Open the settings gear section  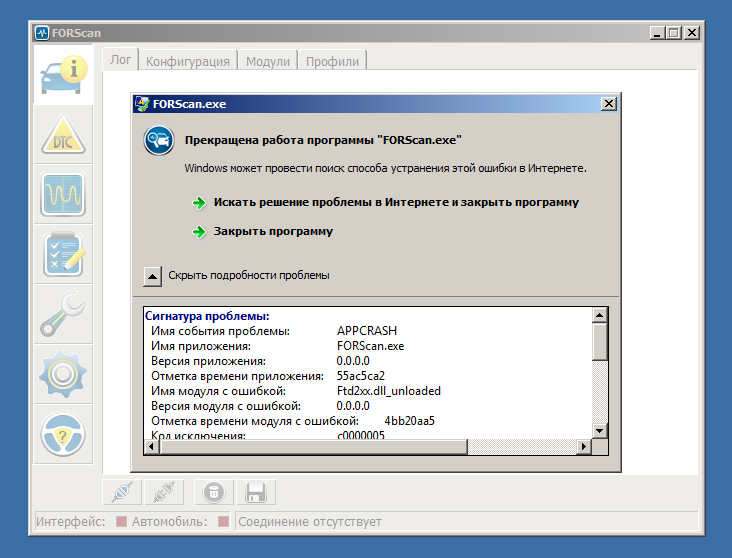(x=63, y=374)
